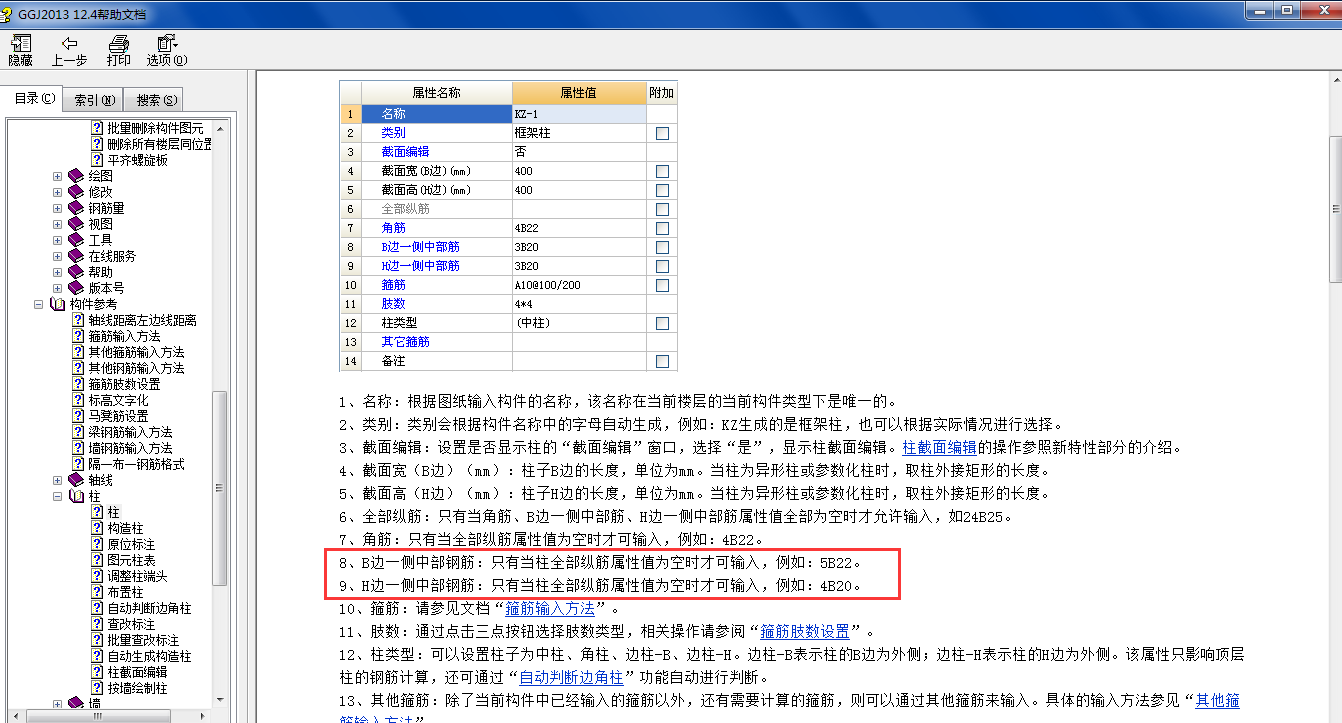
Task: Follow the 箍筋输入方法 hyperlink in item 10
Action: [550, 608]
